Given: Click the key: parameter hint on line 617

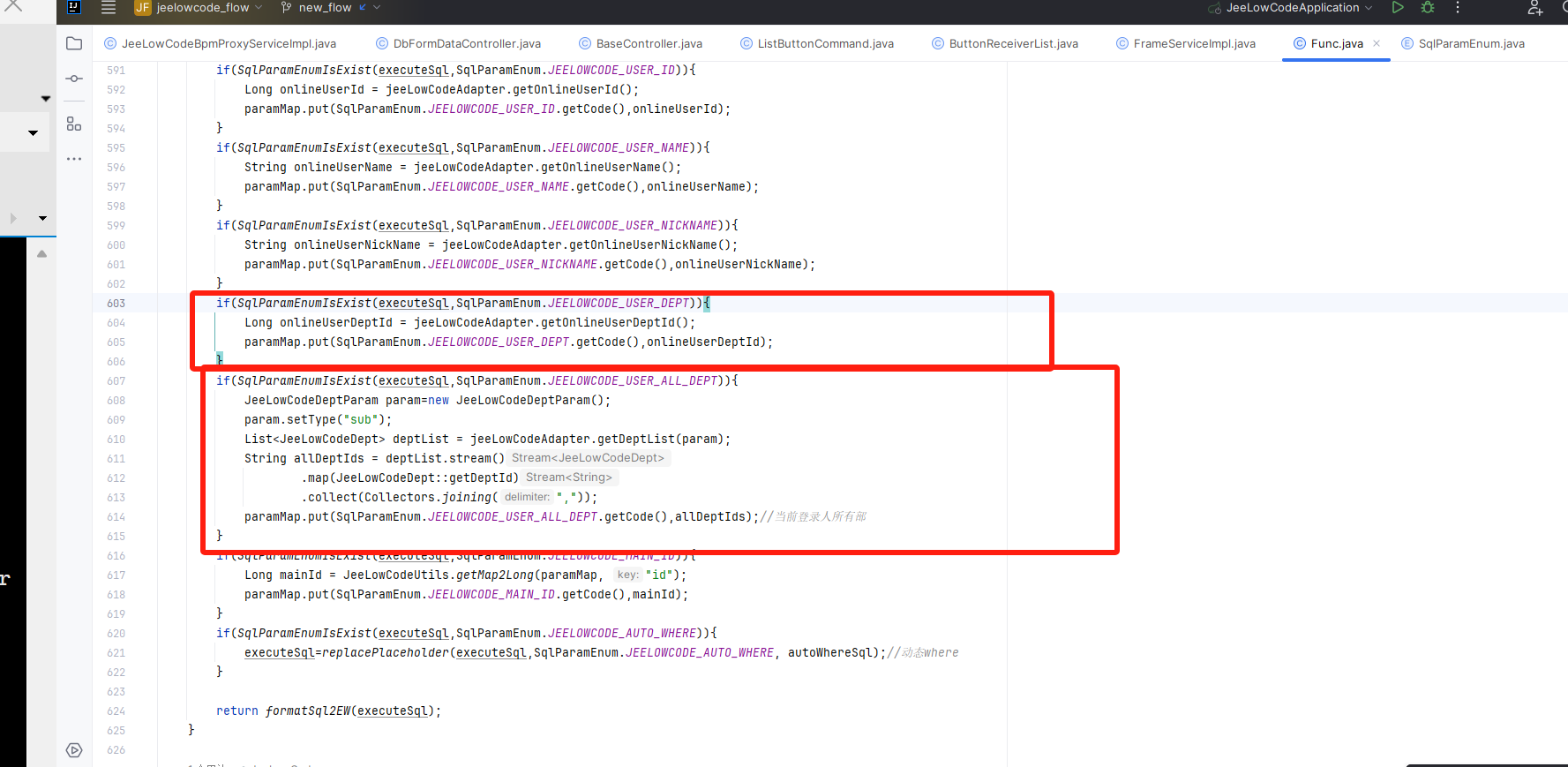Looking at the screenshot, I should coord(627,575).
